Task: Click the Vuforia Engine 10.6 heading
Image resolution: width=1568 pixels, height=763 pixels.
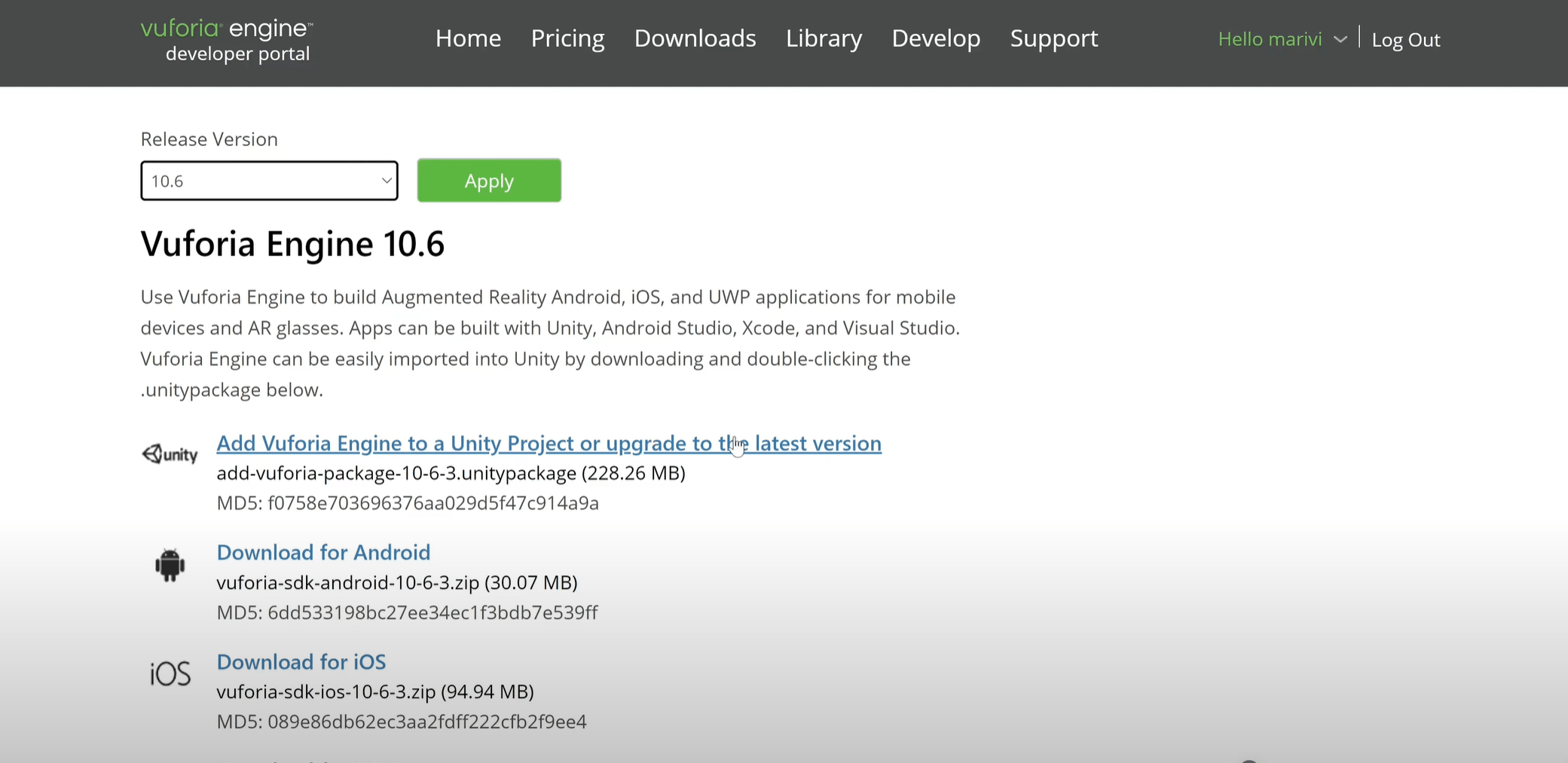Action: [292, 244]
